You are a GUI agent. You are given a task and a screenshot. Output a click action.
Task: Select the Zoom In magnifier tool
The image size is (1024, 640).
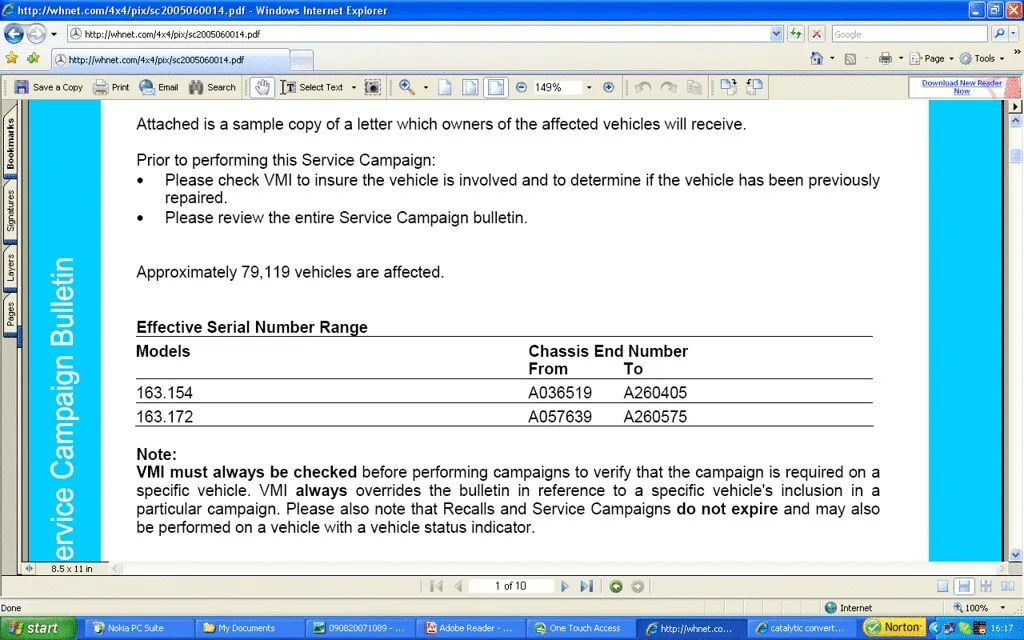[x=407, y=87]
